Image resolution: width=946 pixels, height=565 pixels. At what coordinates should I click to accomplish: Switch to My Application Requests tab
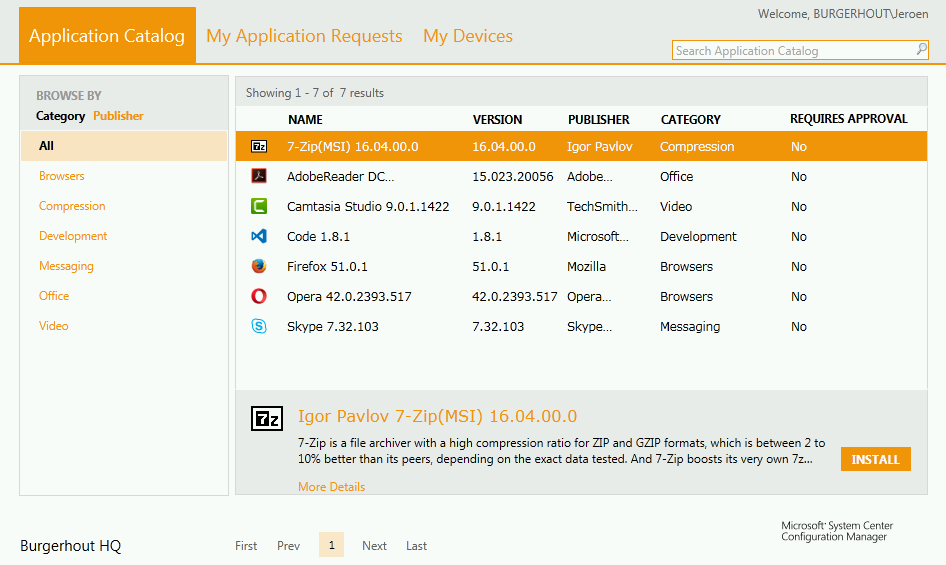(304, 36)
